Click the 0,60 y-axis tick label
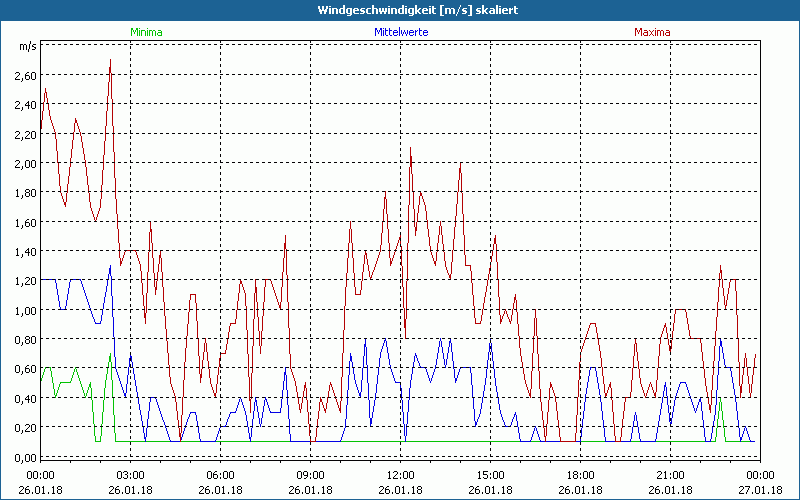 click(x=25, y=369)
